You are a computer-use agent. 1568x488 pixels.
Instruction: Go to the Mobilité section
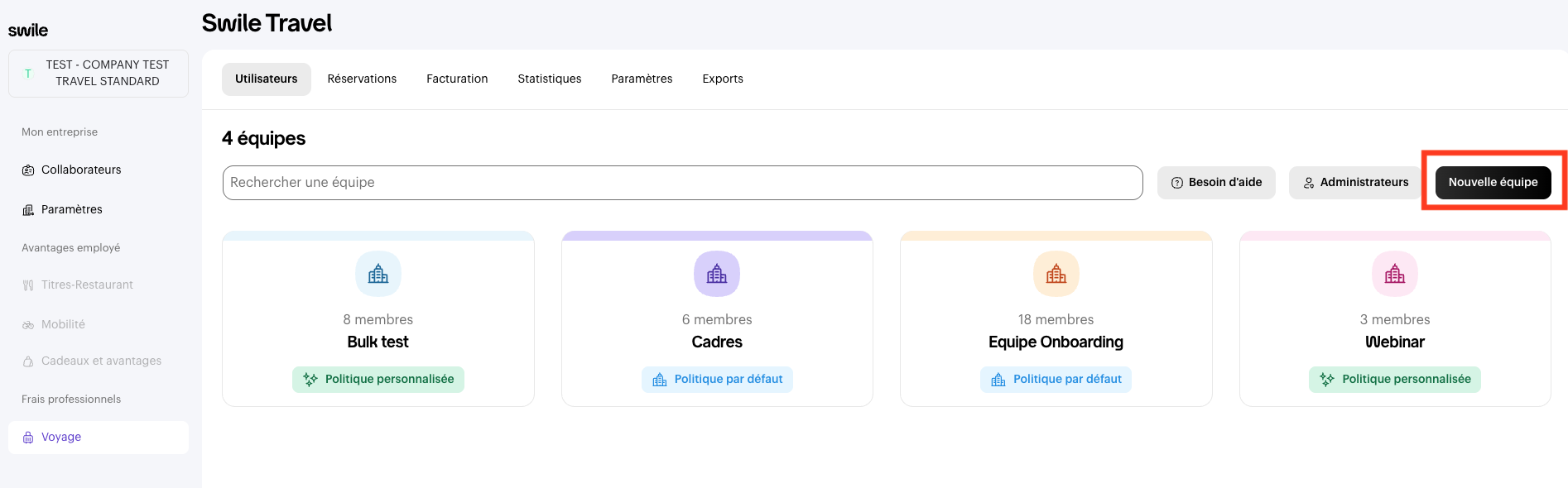coord(63,324)
